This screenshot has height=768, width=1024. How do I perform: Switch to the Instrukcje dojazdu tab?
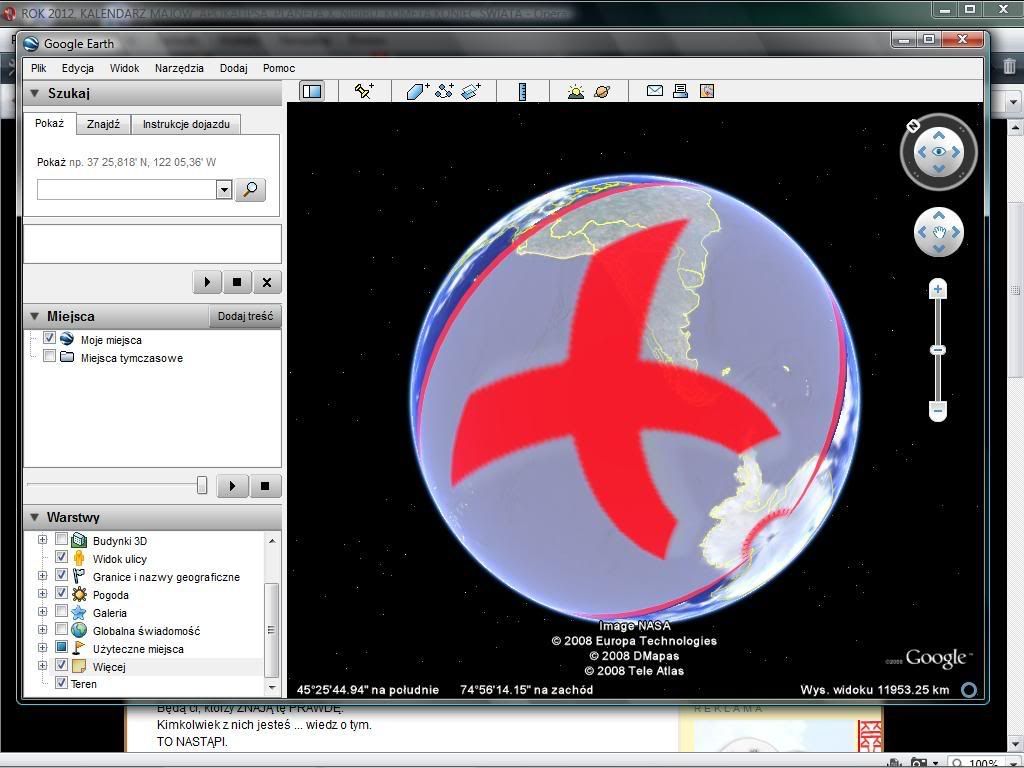pyautogui.click(x=186, y=124)
